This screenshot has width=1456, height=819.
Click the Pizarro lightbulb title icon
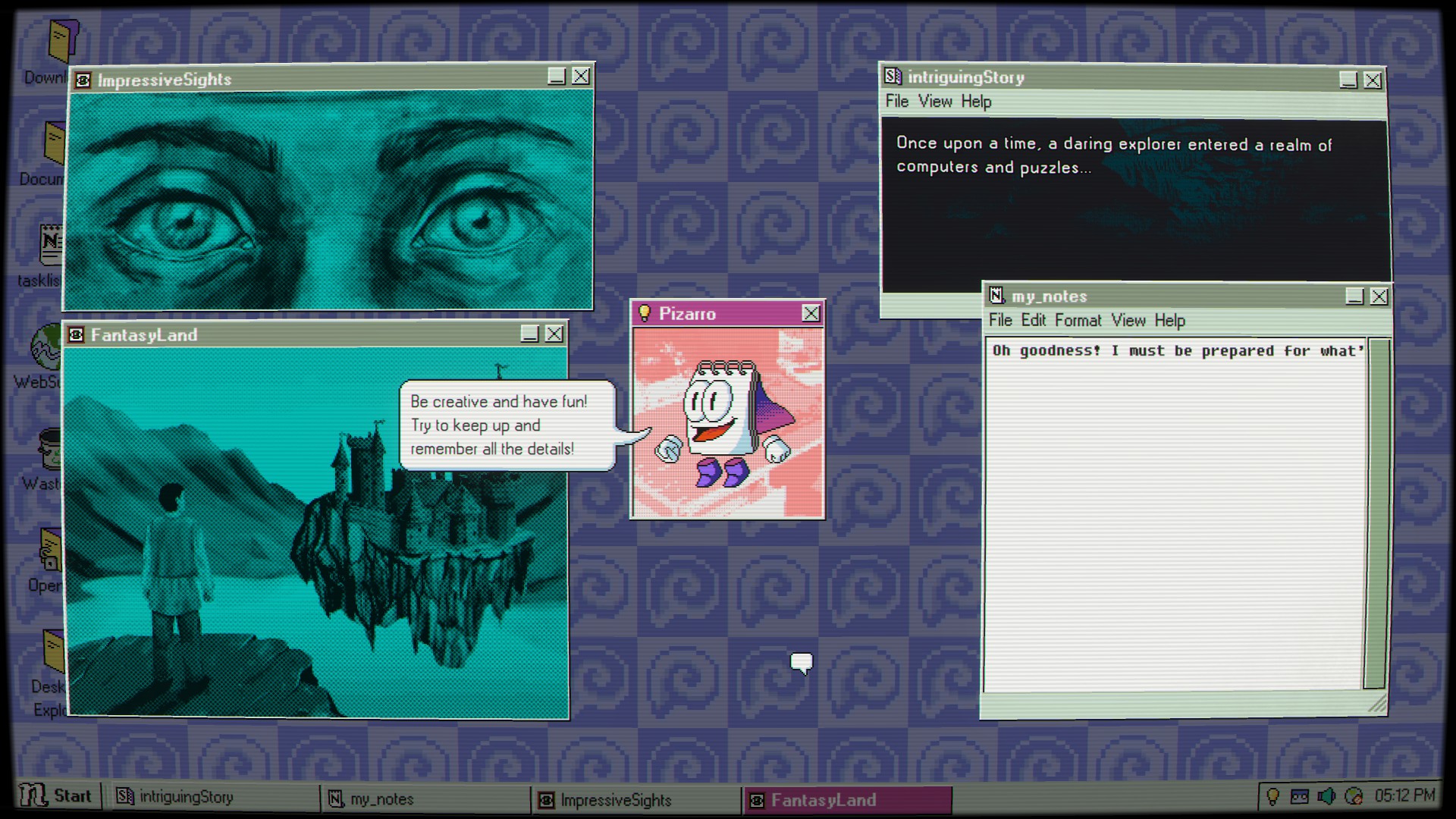(645, 312)
